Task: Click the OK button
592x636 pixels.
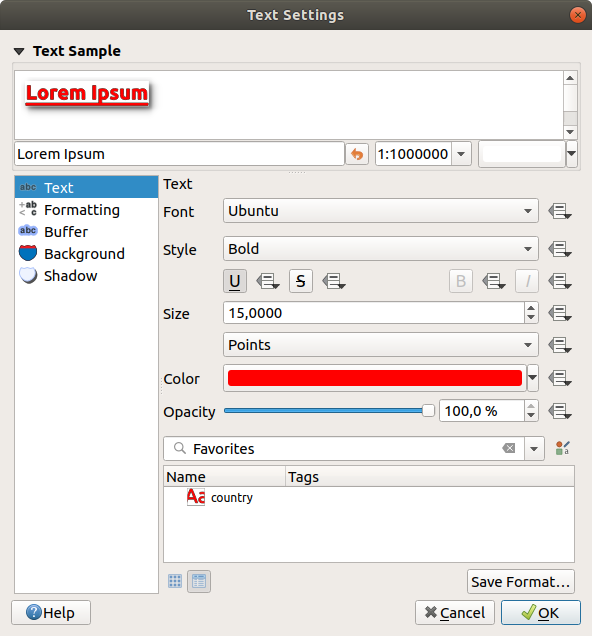Action: pyautogui.click(x=541, y=612)
